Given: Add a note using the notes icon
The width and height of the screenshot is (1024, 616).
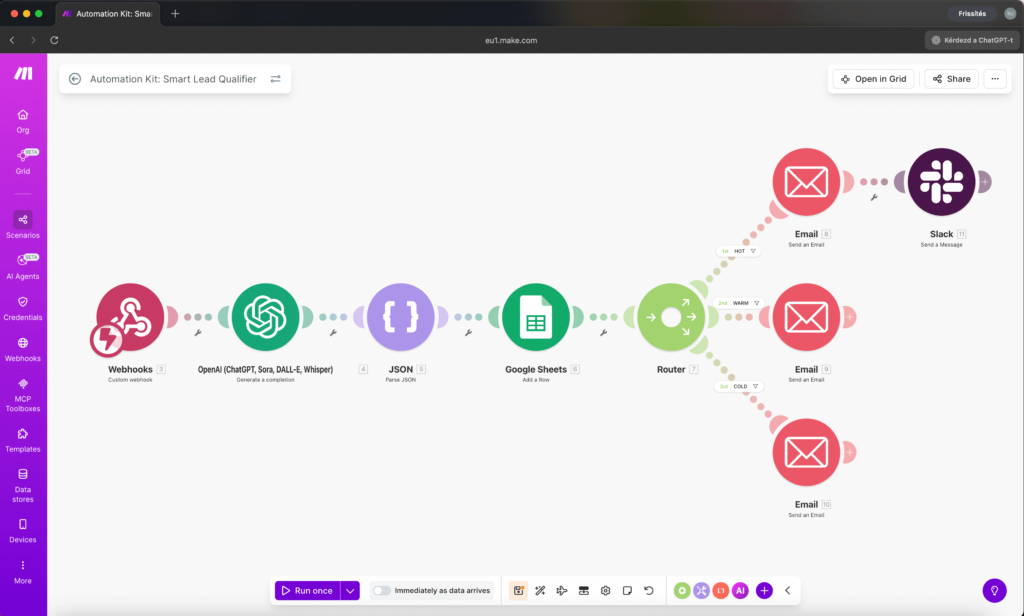Looking at the screenshot, I should tap(627, 590).
